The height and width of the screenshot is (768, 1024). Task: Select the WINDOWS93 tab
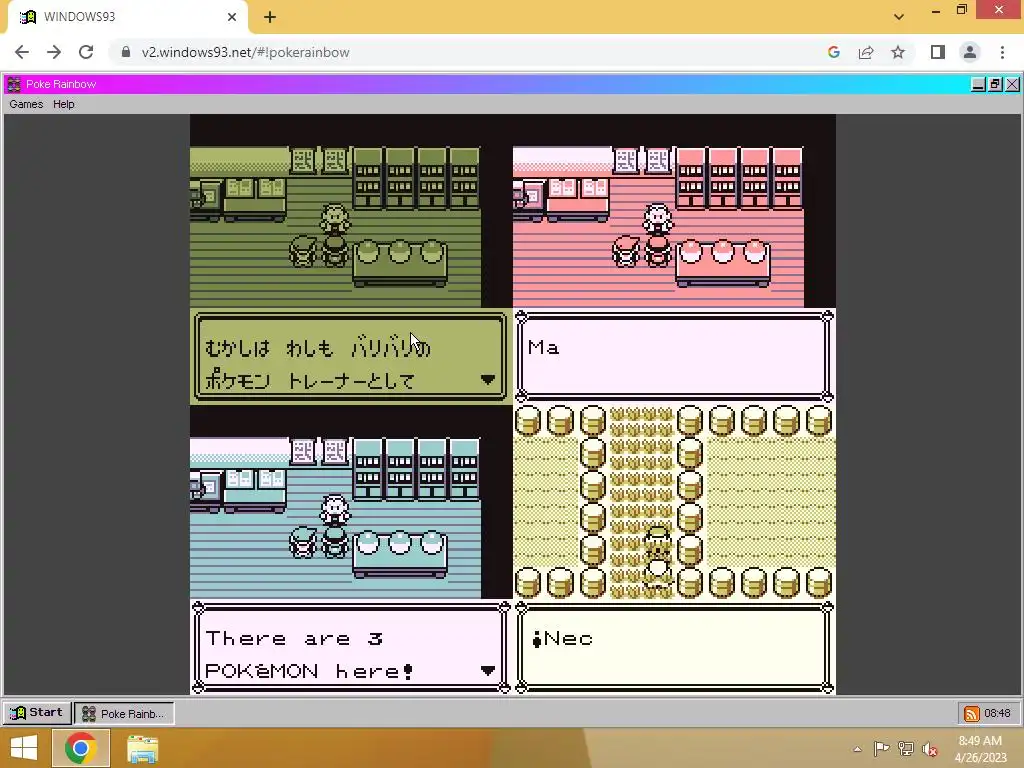pyautogui.click(x=127, y=17)
